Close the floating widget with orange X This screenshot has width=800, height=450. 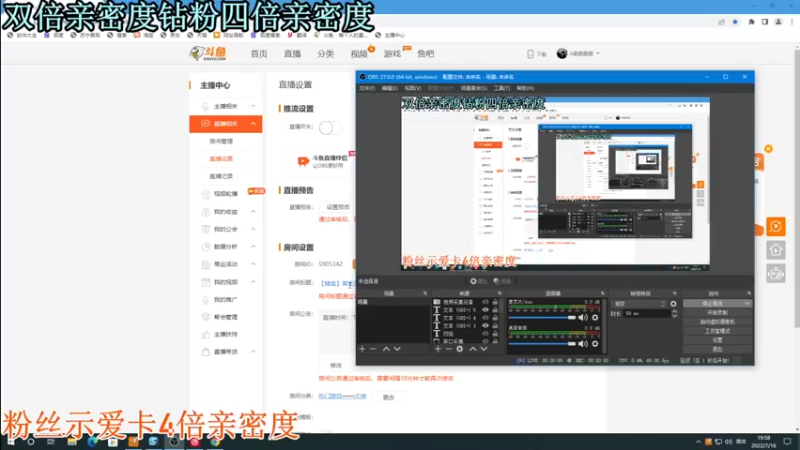[x=768, y=149]
